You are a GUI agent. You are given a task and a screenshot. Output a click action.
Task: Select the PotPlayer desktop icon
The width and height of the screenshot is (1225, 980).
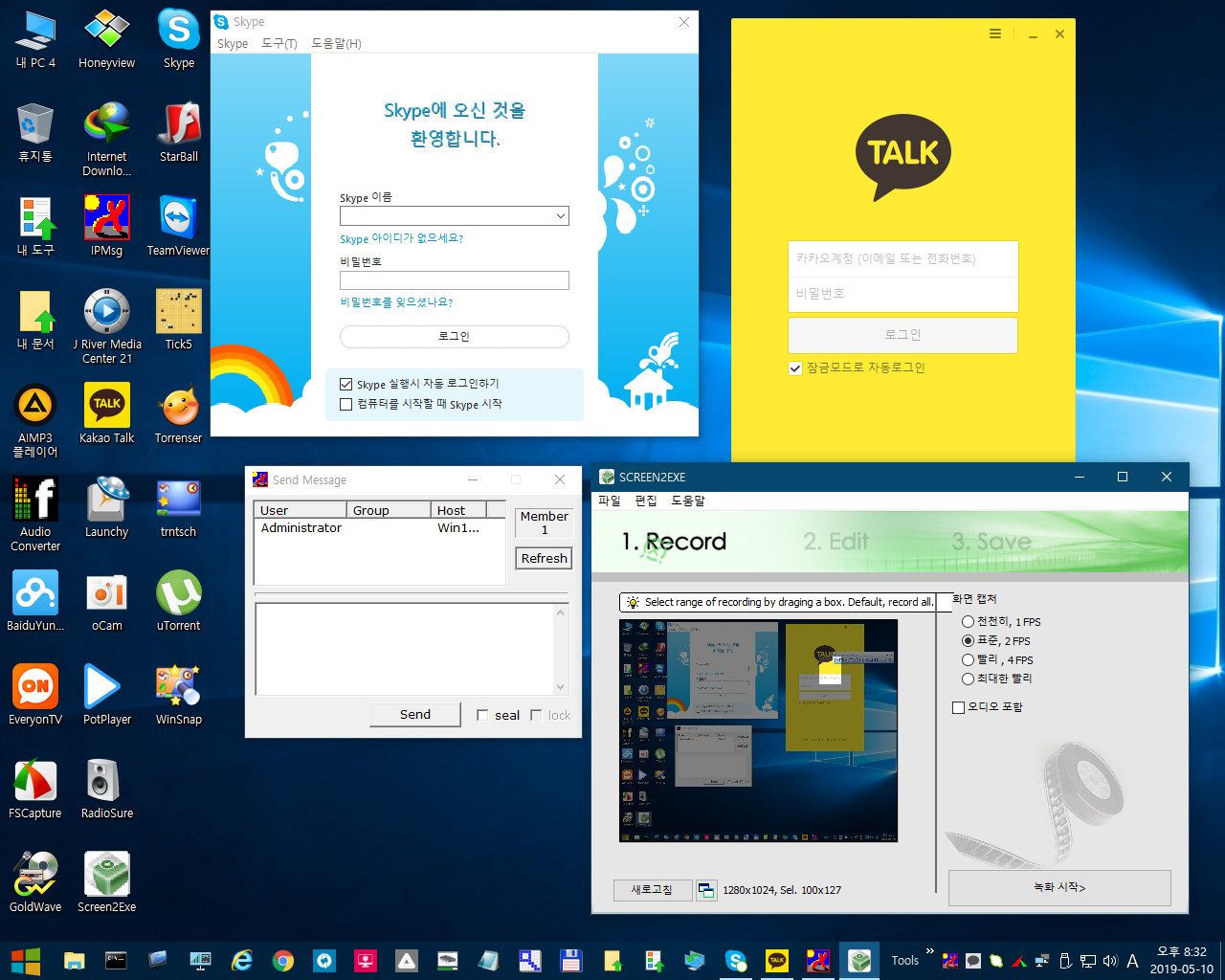click(106, 695)
